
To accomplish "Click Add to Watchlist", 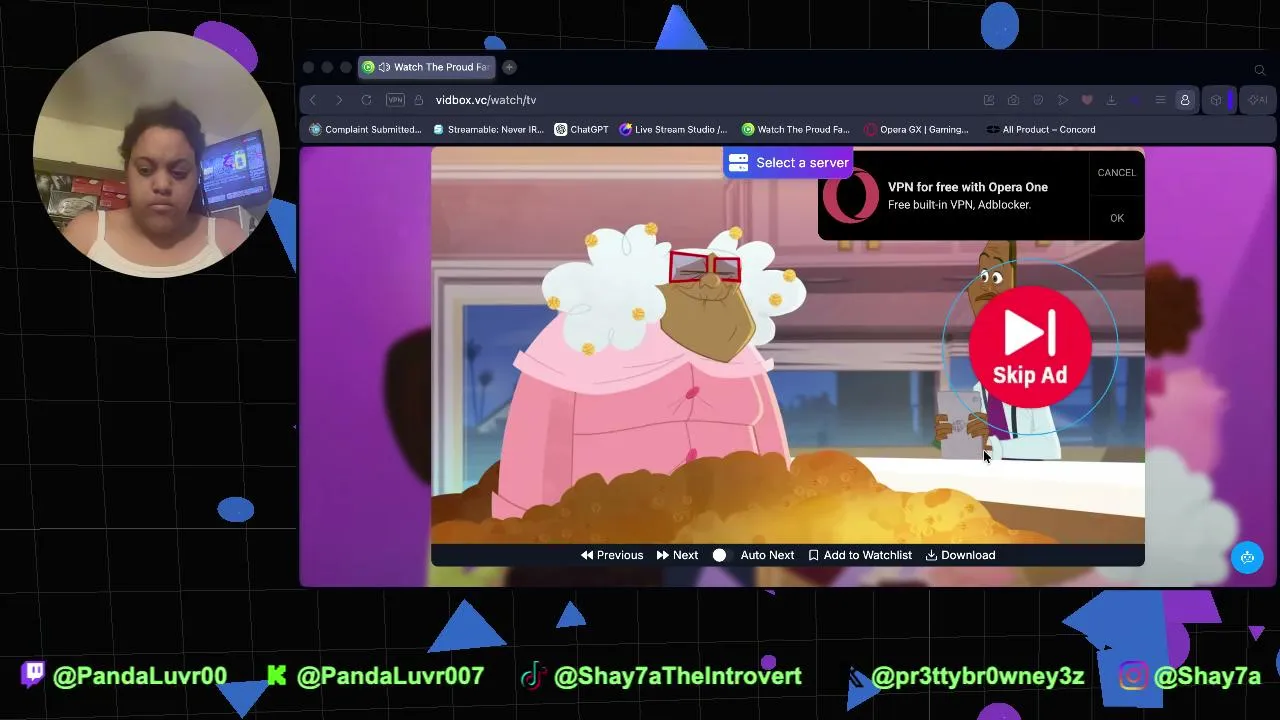I will pyautogui.click(x=860, y=555).
